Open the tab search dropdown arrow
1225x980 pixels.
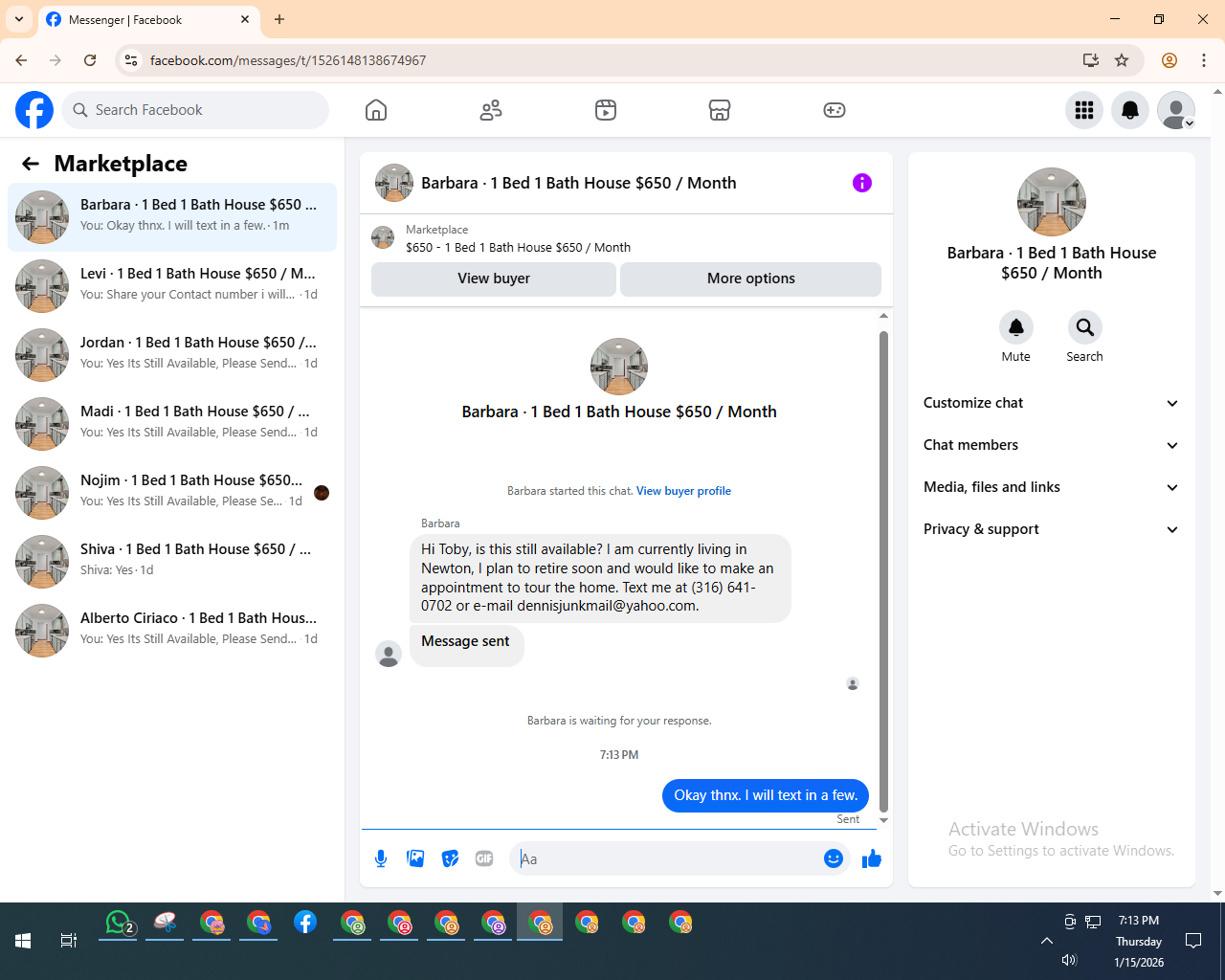pyautogui.click(x=19, y=19)
